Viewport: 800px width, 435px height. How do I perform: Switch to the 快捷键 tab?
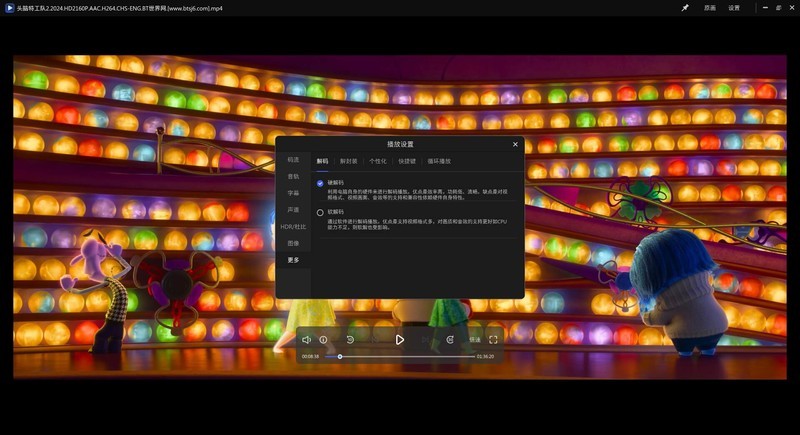tap(407, 161)
